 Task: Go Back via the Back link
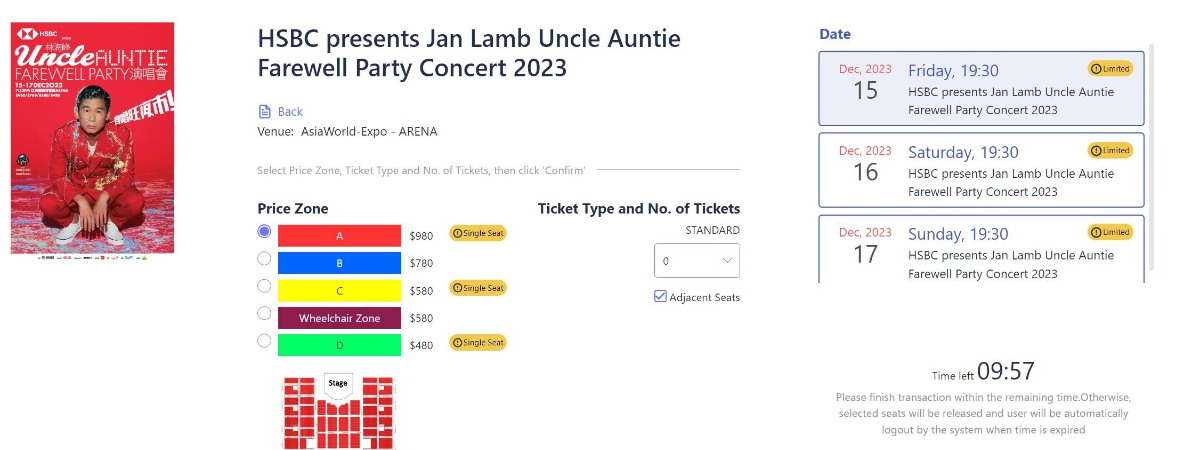click(290, 112)
